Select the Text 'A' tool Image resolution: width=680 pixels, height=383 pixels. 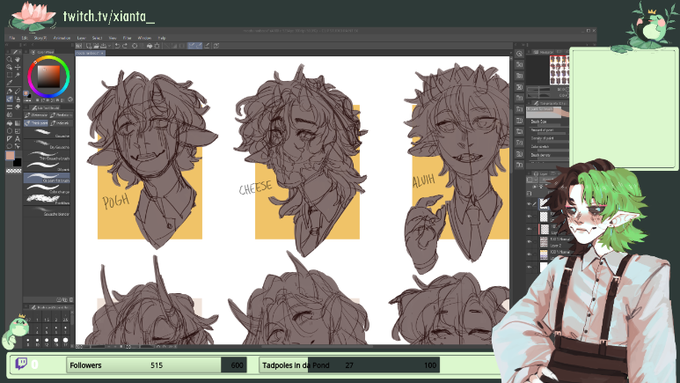18,139
